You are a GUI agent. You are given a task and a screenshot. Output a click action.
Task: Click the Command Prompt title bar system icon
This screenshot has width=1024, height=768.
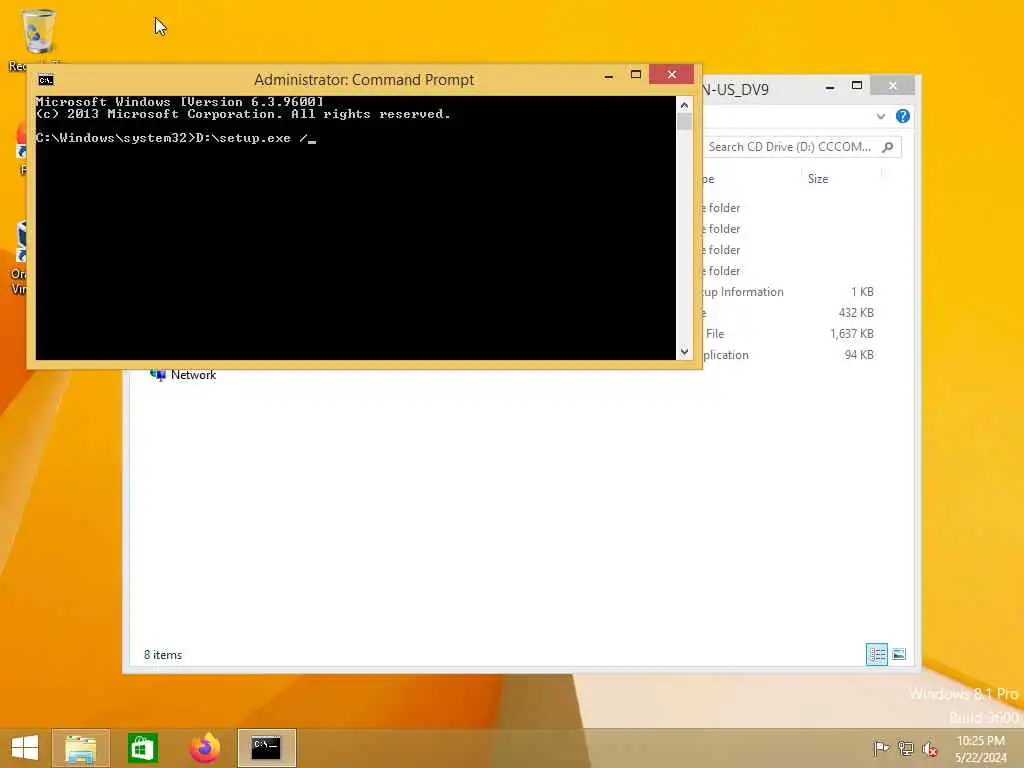coord(46,80)
